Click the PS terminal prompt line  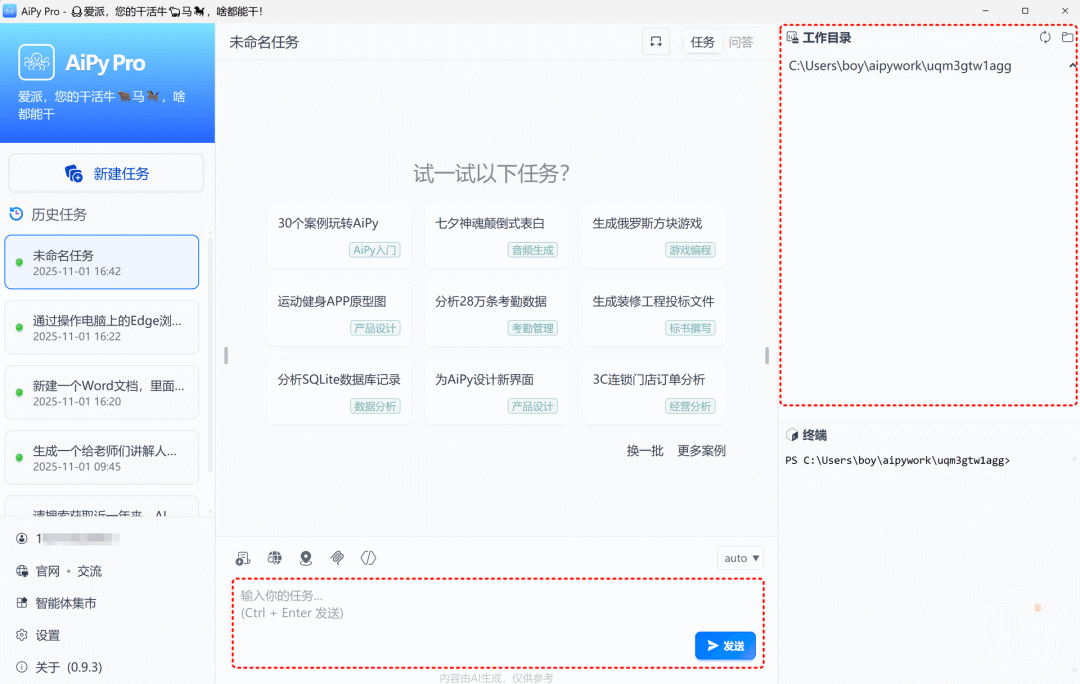pyautogui.click(x=897, y=460)
